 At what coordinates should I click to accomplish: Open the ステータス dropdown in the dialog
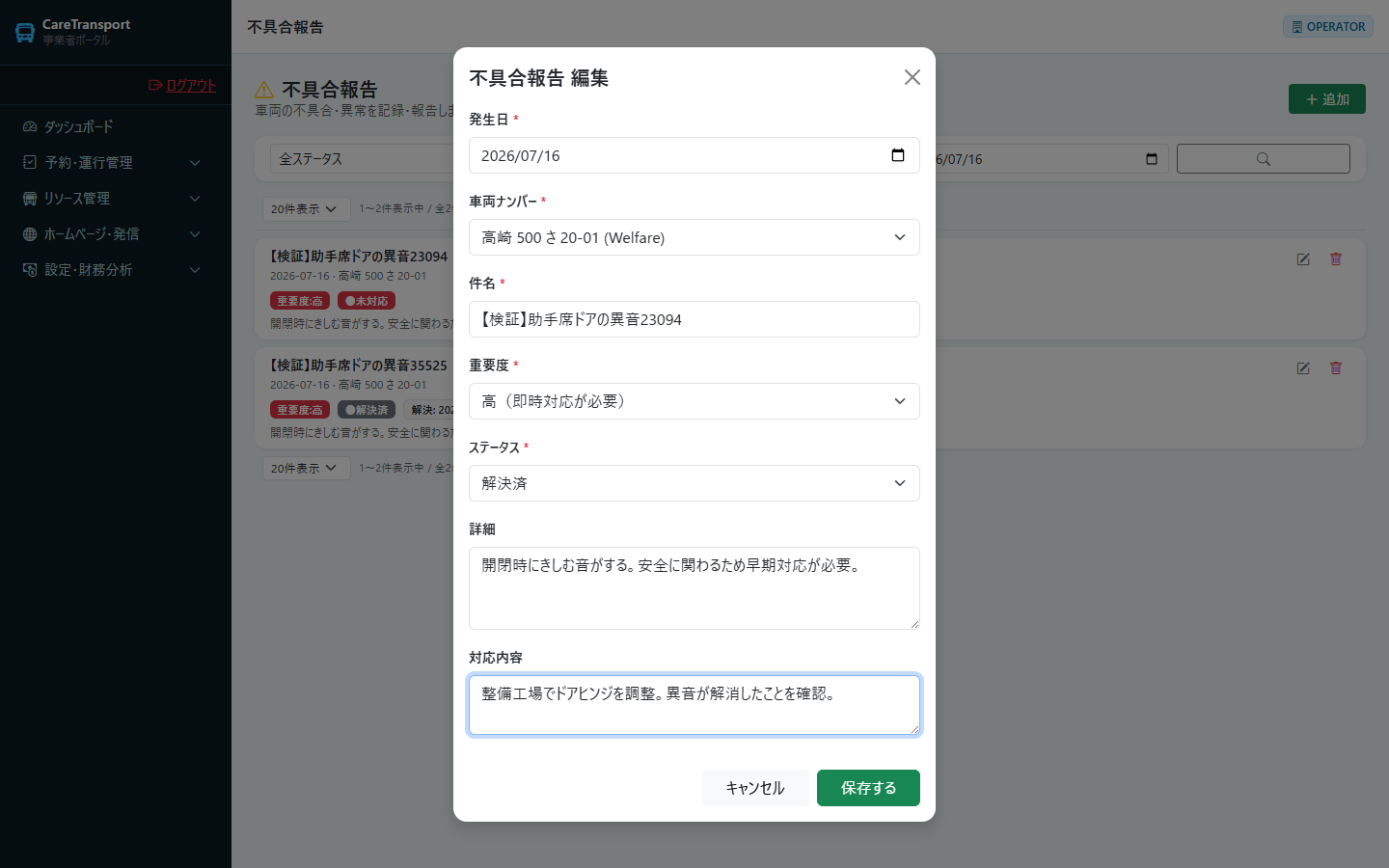pyautogui.click(x=694, y=483)
